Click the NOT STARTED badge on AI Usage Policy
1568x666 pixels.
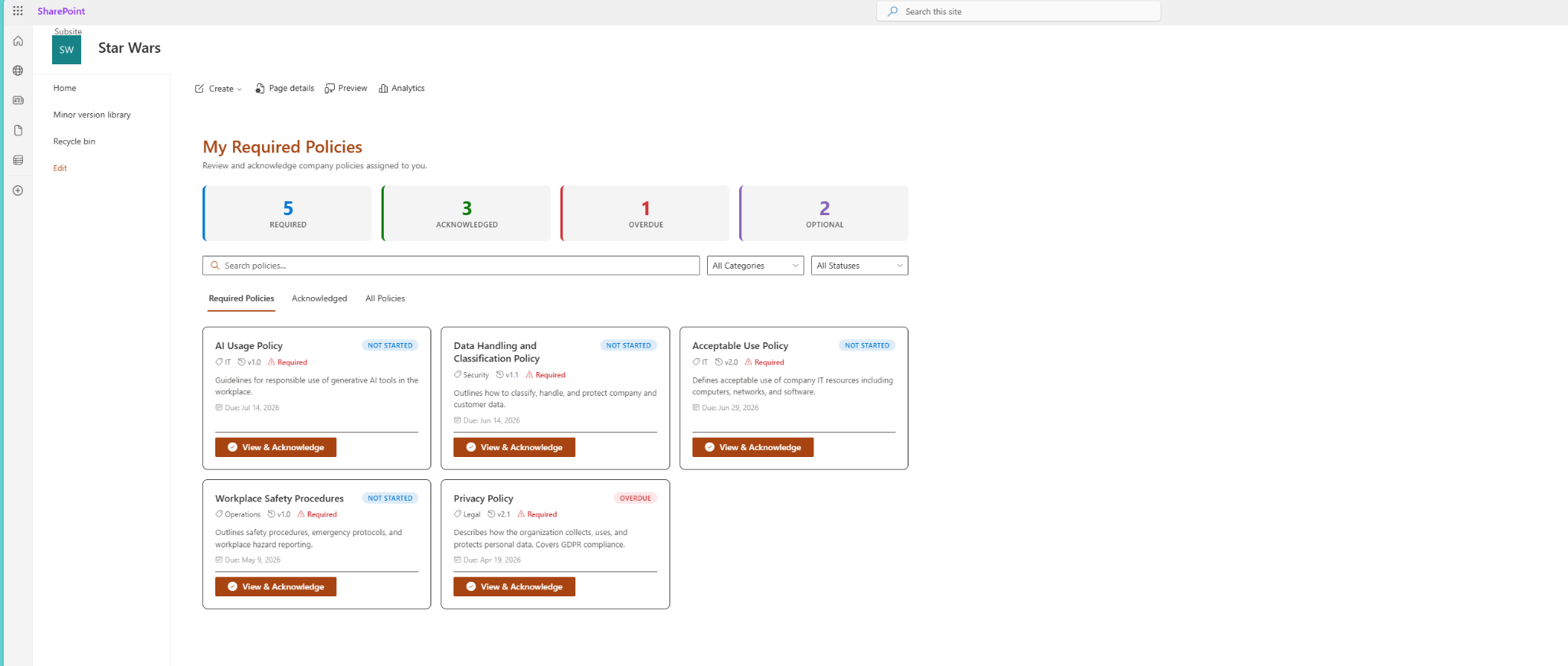pyautogui.click(x=390, y=346)
